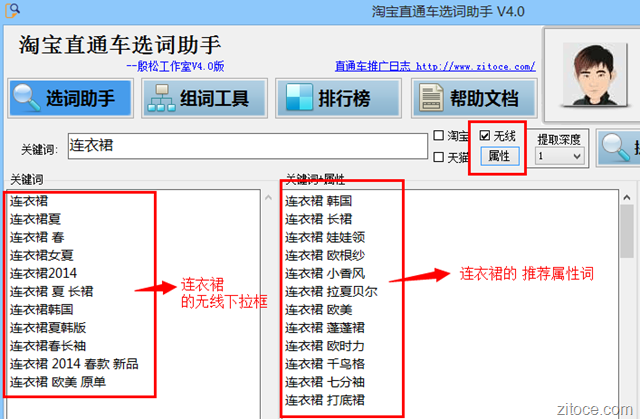The height and width of the screenshot is (419, 640).
Task: Select 连衣裙韩国 in keyword list
Action: click(x=43, y=309)
